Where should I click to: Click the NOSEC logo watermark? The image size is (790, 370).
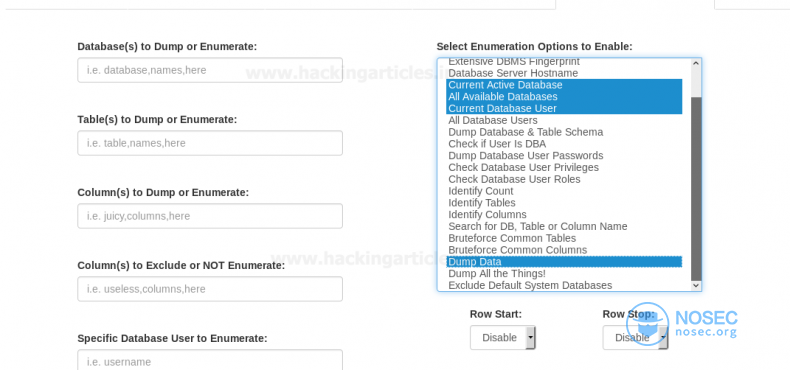682,324
